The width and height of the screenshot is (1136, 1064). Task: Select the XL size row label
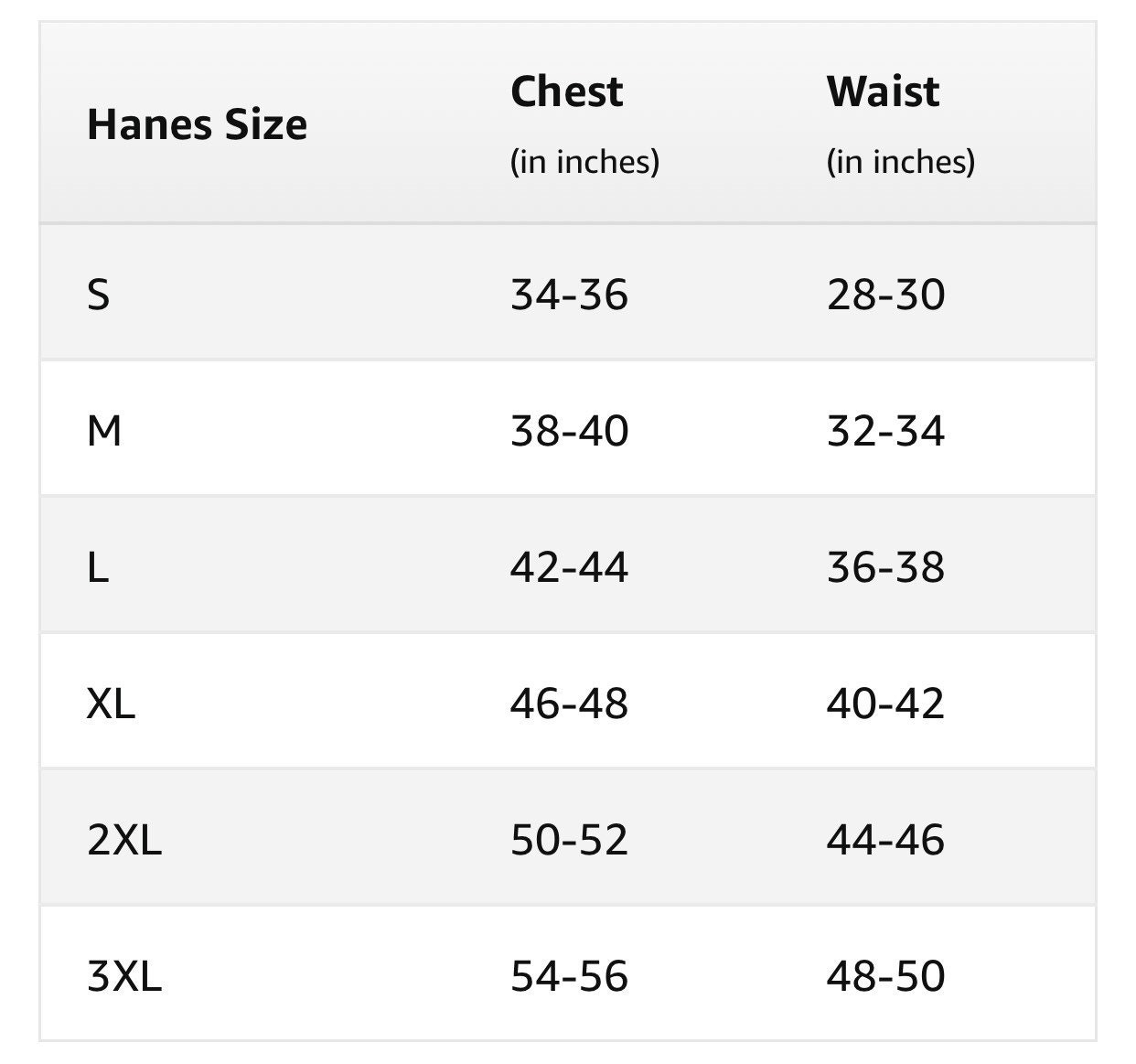[x=111, y=704]
